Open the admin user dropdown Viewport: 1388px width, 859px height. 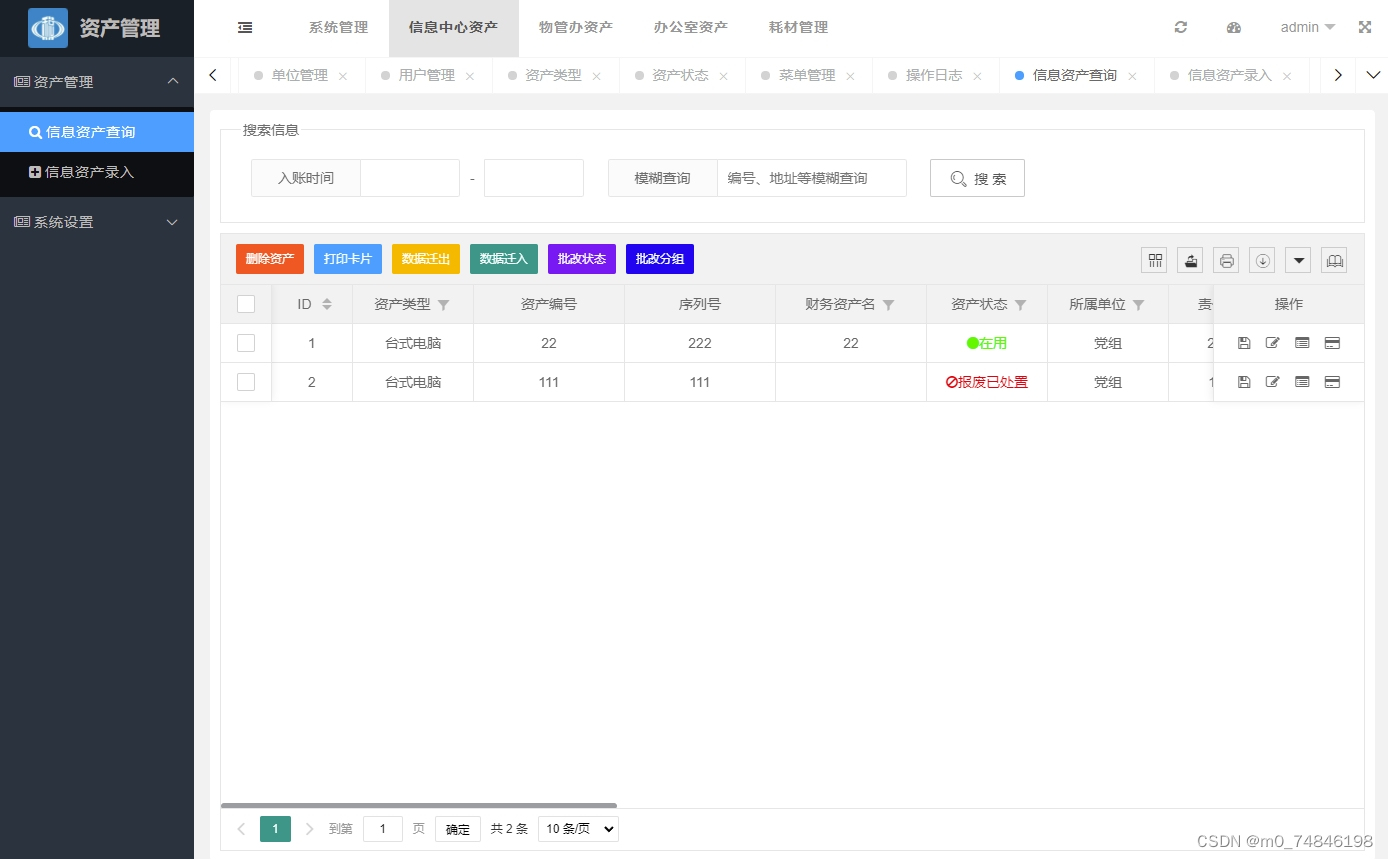[1307, 28]
